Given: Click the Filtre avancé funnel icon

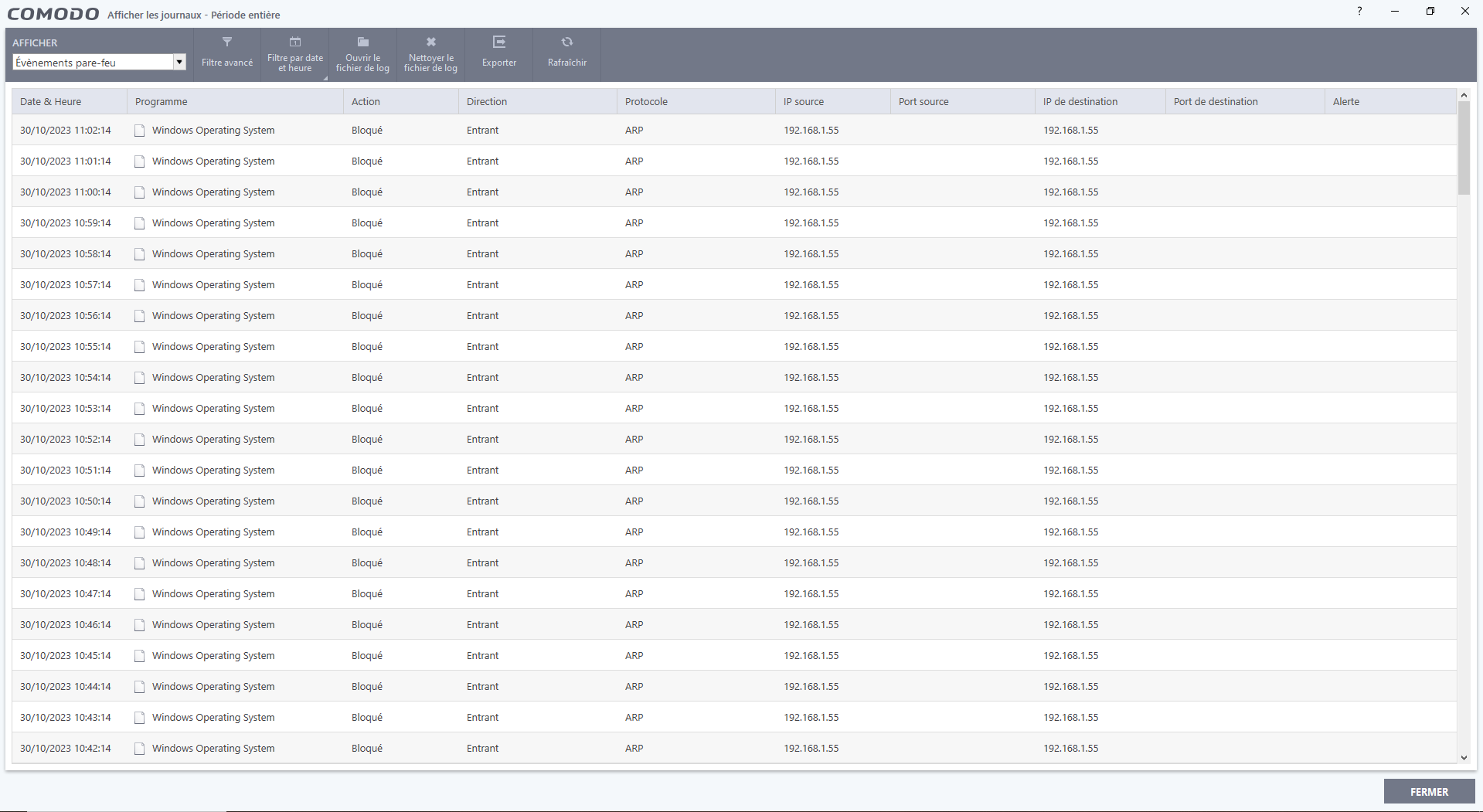Looking at the screenshot, I should [x=226, y=42].
